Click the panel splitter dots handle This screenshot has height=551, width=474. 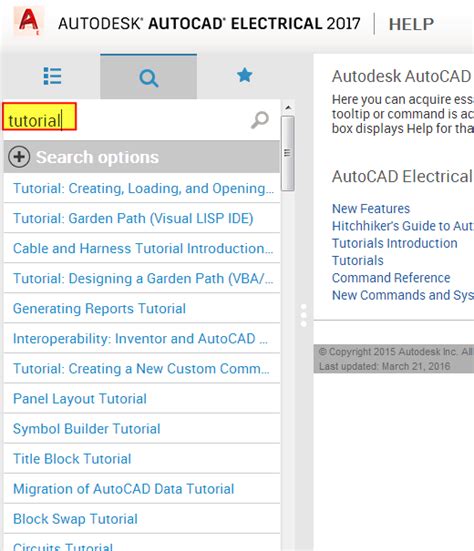pyautogui.click(x=304, y=316)
